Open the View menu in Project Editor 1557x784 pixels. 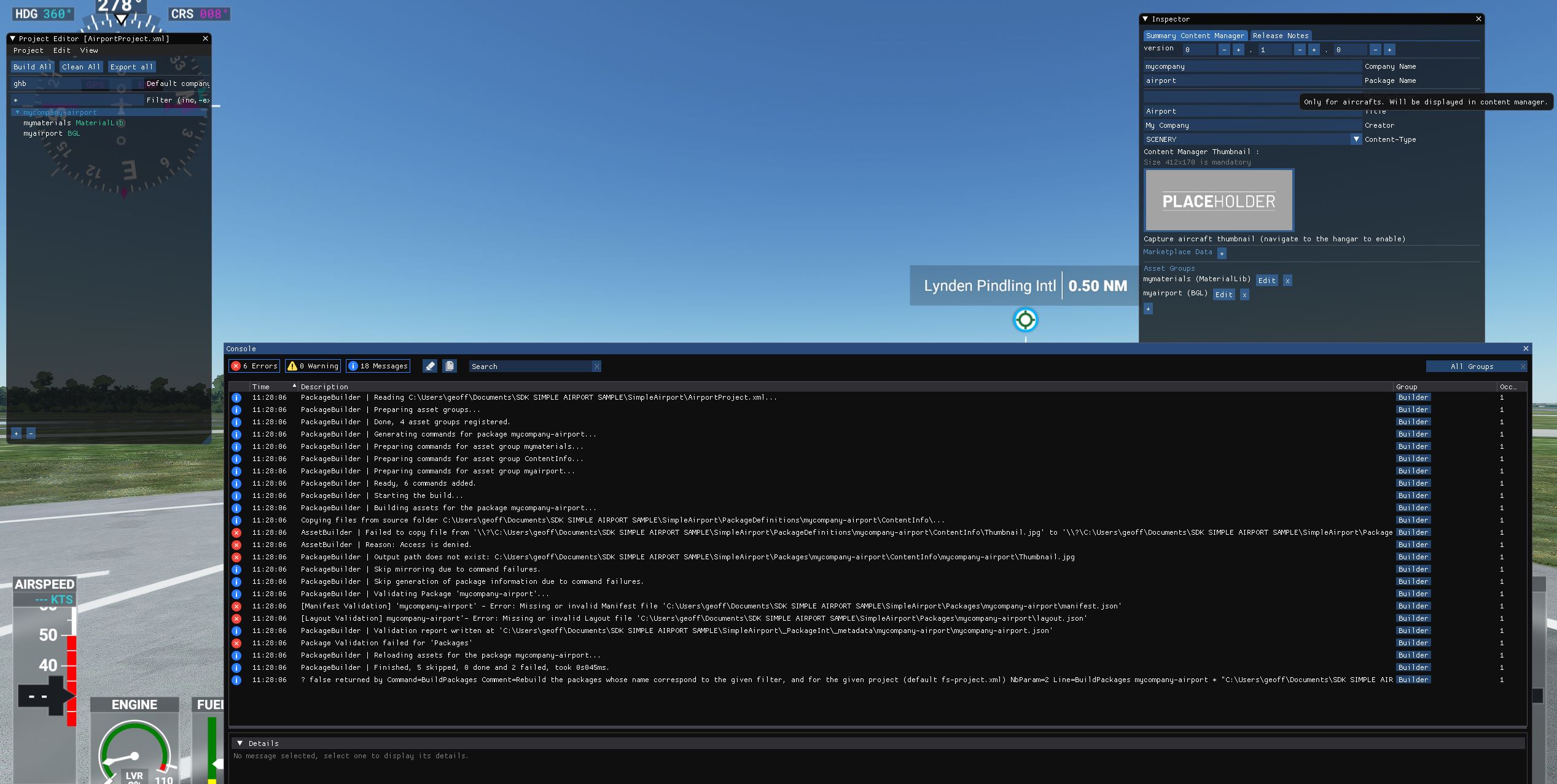pos(89,50)
